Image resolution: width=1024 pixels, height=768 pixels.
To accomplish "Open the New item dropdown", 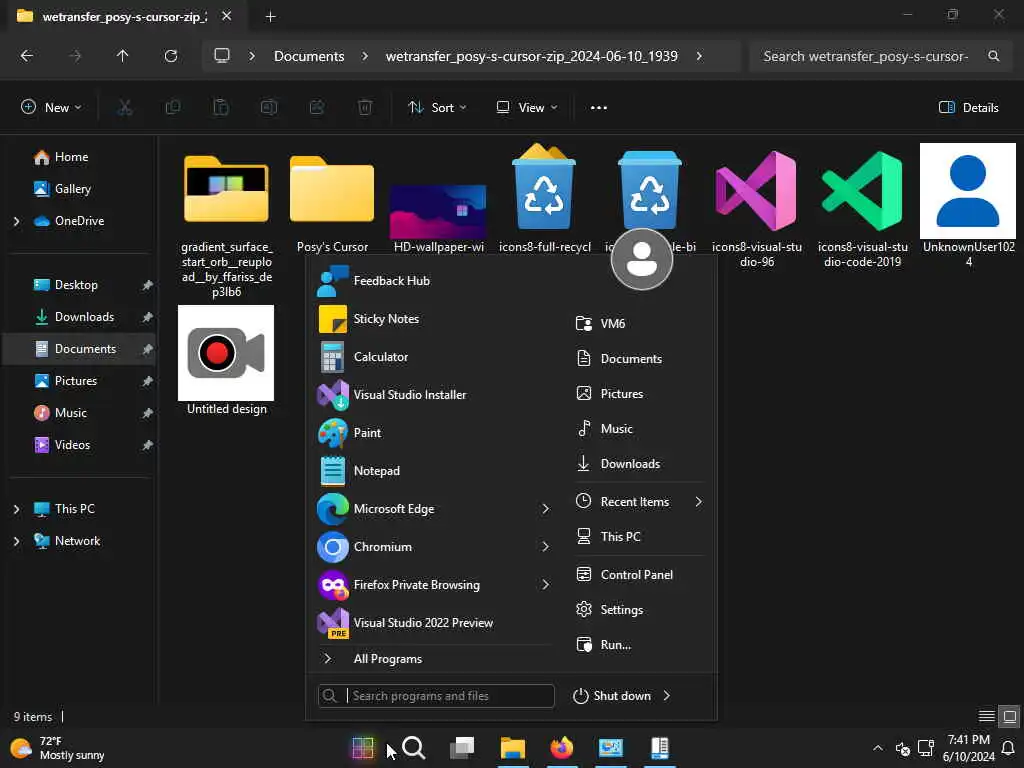I will point(51,108).
